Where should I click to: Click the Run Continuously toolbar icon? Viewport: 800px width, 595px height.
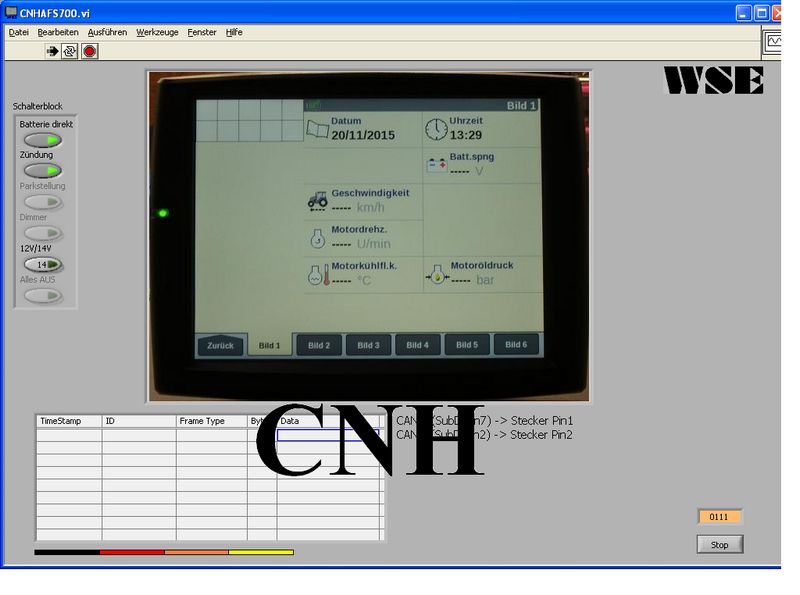(x=70, y=51)
